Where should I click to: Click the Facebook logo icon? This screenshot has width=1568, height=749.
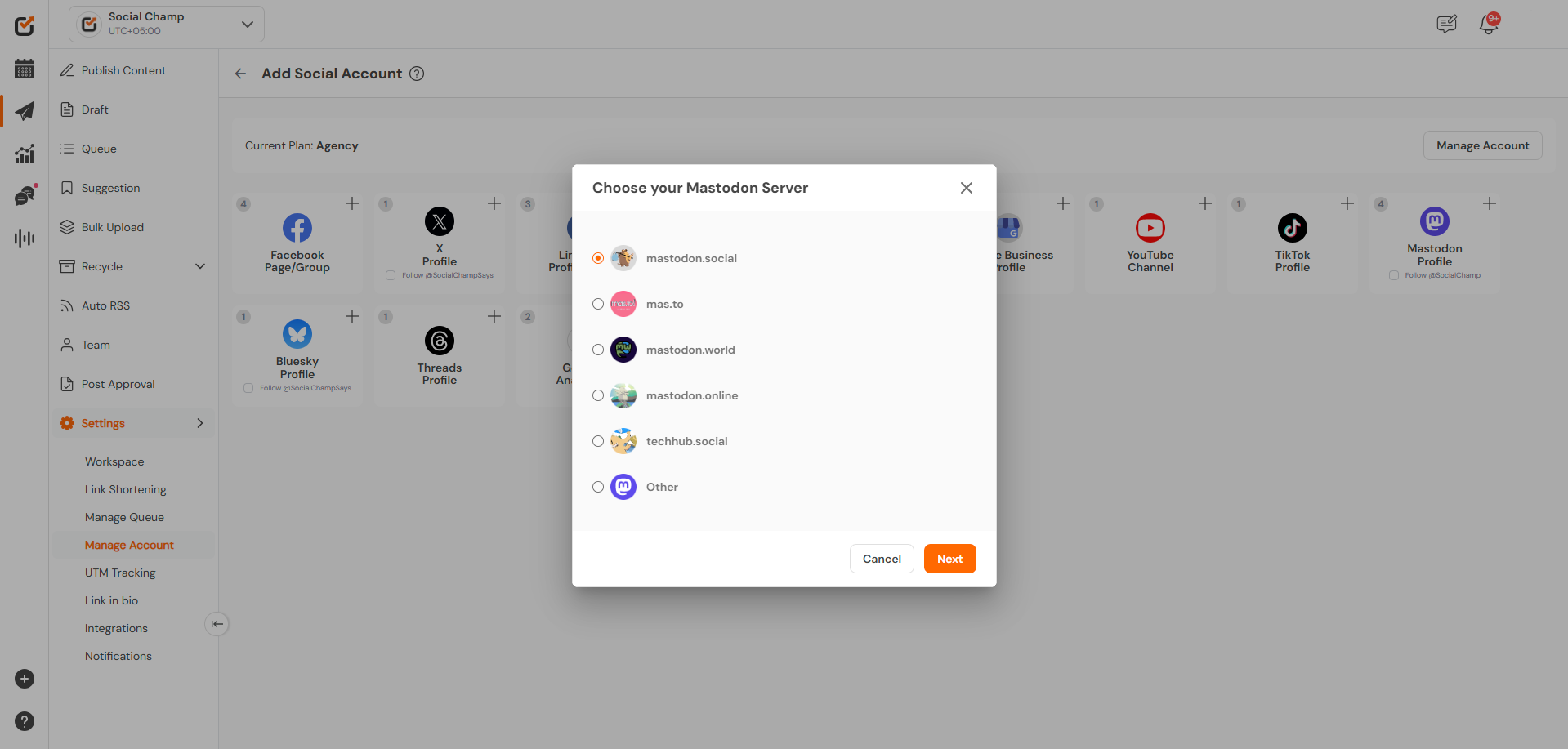(297, 228)
